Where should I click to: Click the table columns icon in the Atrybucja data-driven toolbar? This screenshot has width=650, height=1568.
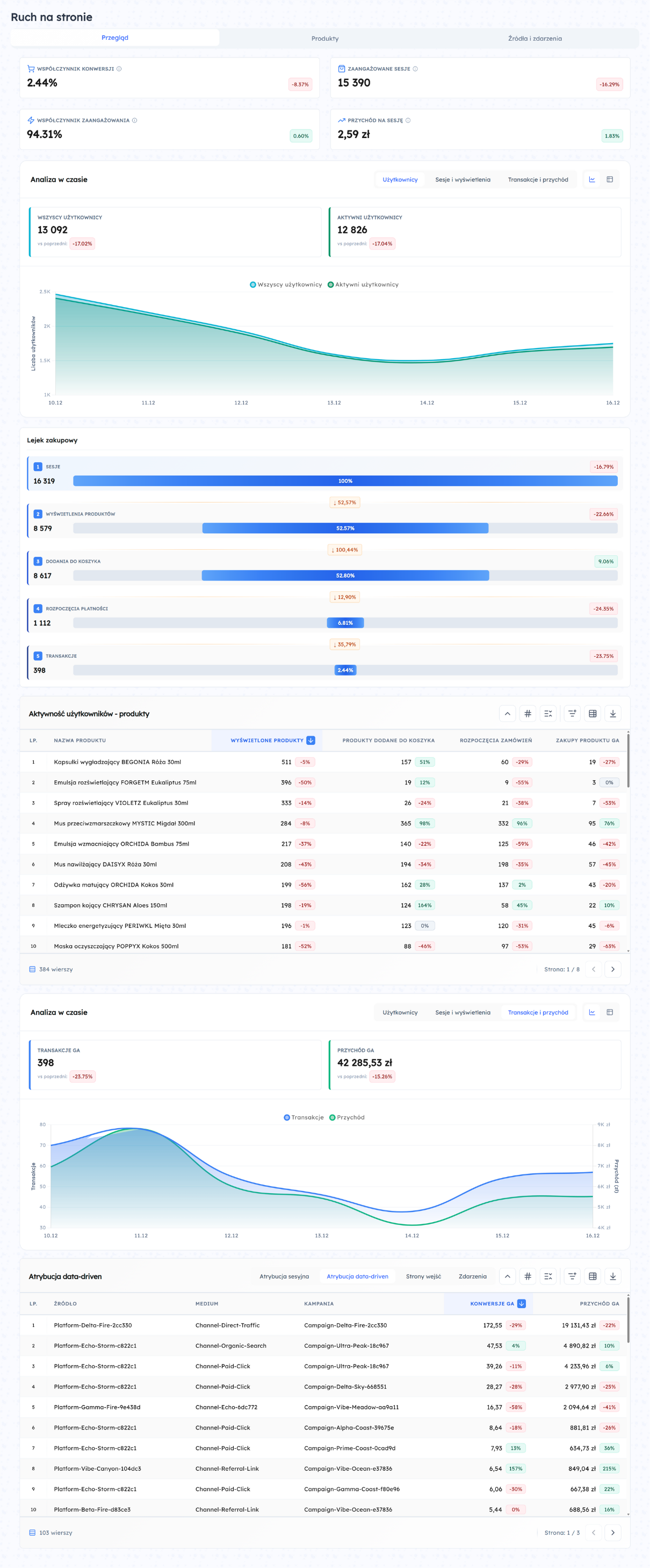coord(592,1276)
